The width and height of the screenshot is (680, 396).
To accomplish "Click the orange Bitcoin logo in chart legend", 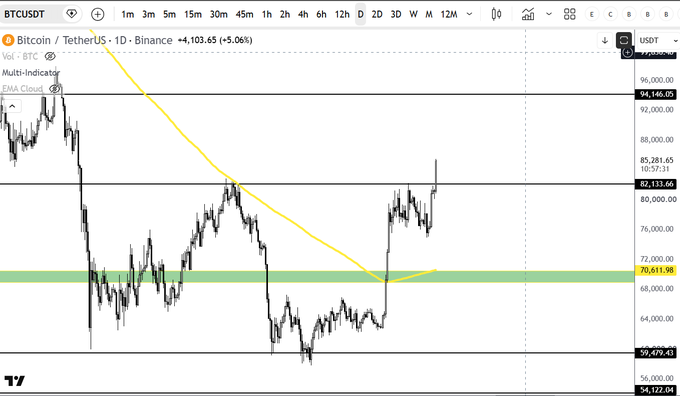I will (8, 40).
